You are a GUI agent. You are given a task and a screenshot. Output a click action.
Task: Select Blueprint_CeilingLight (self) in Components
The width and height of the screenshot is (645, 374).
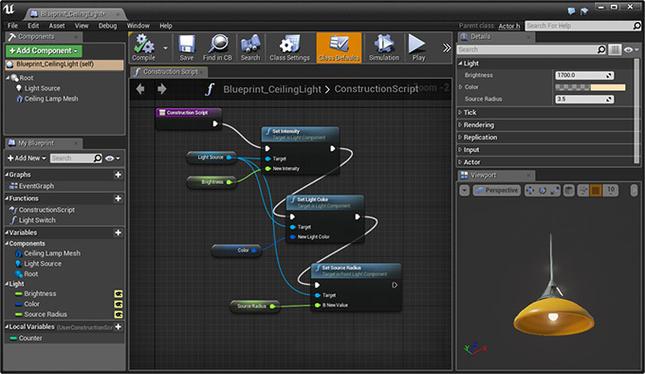point(65,65)
